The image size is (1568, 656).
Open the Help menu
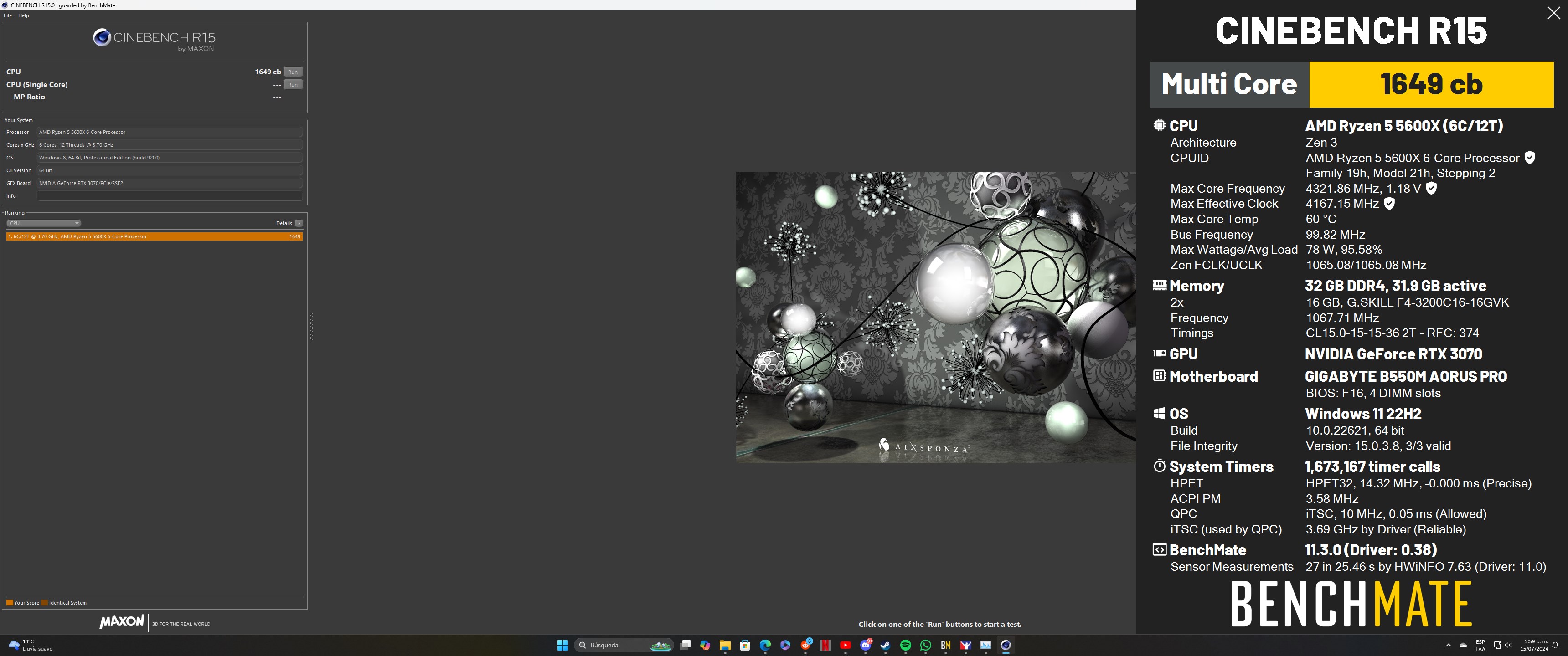coord(24,16)
